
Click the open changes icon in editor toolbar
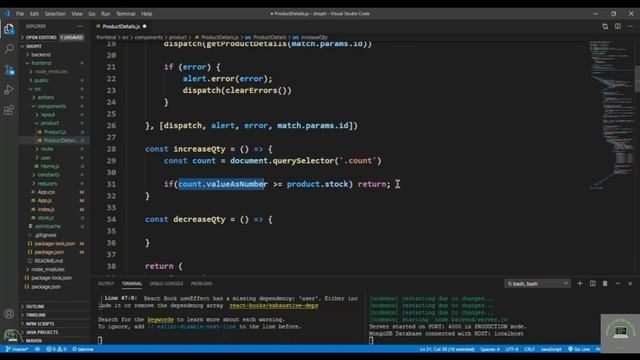click(605, 26)
